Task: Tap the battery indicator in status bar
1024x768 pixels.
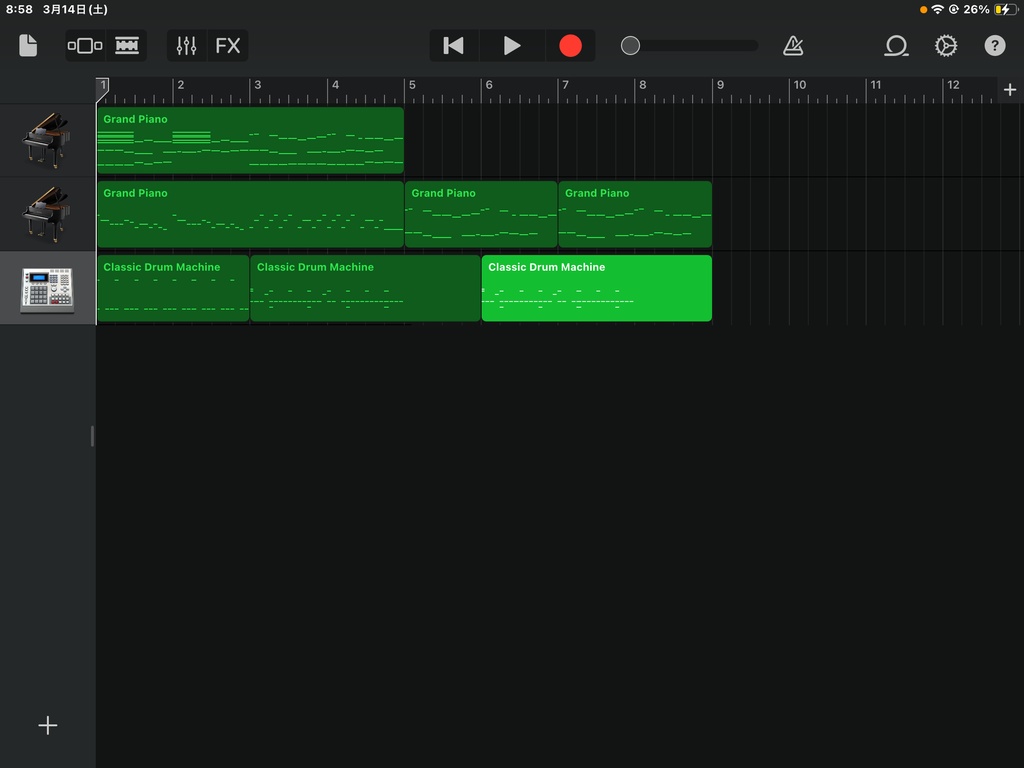Action: pyautogui.click(x=1004, y=9)
